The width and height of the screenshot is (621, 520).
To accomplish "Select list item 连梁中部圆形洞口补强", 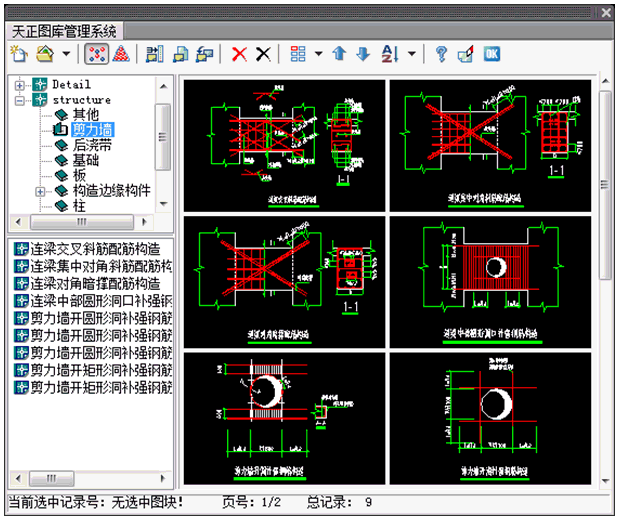I will click(101, 301).
